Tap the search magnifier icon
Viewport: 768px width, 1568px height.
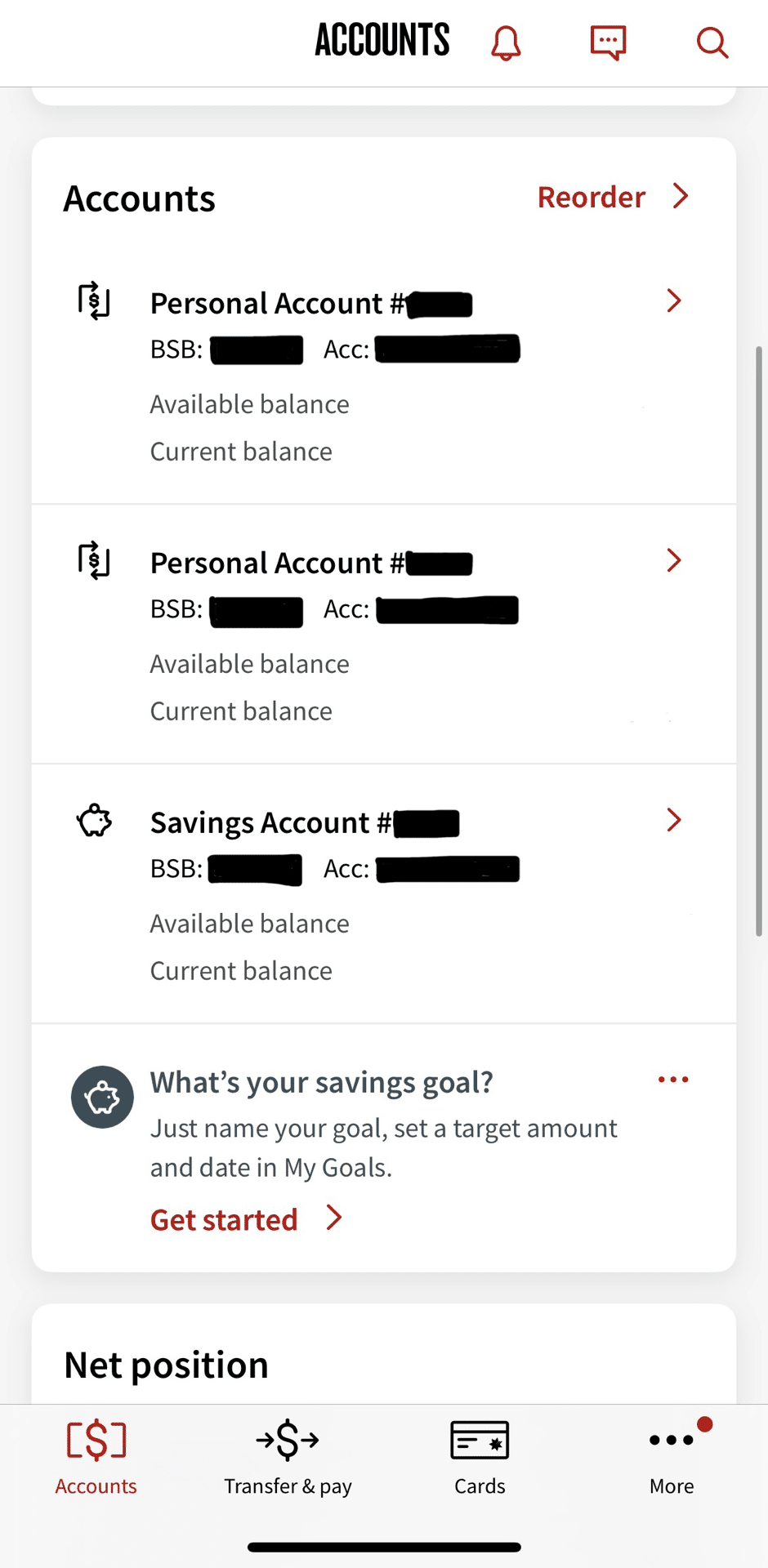coord(712,42)
